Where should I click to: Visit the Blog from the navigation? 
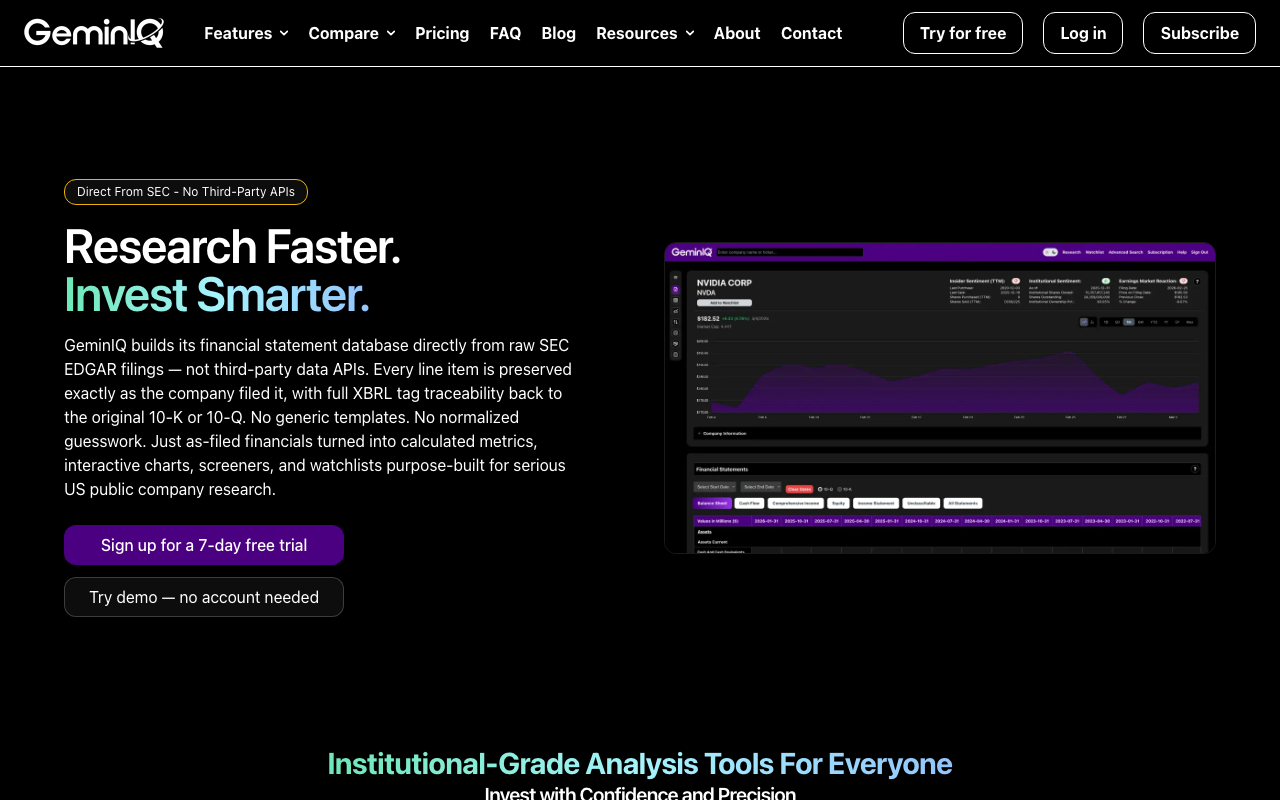click(559, 33)
